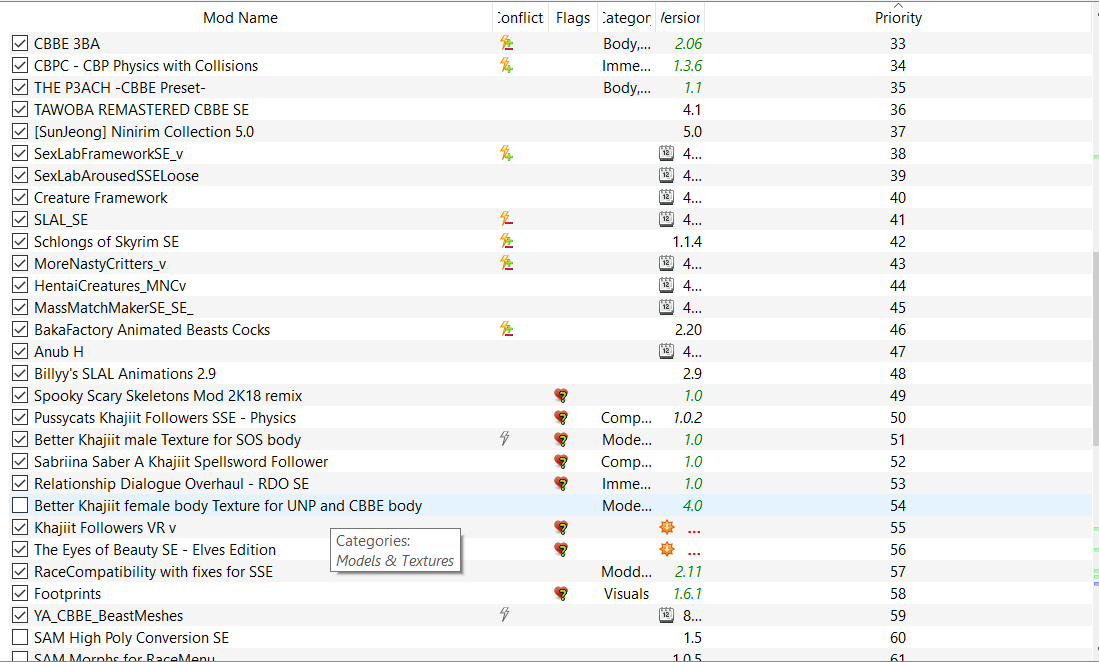Click priority value 54
The width and height of the screenshot is (1099, 662).
[x=898, y=506]
